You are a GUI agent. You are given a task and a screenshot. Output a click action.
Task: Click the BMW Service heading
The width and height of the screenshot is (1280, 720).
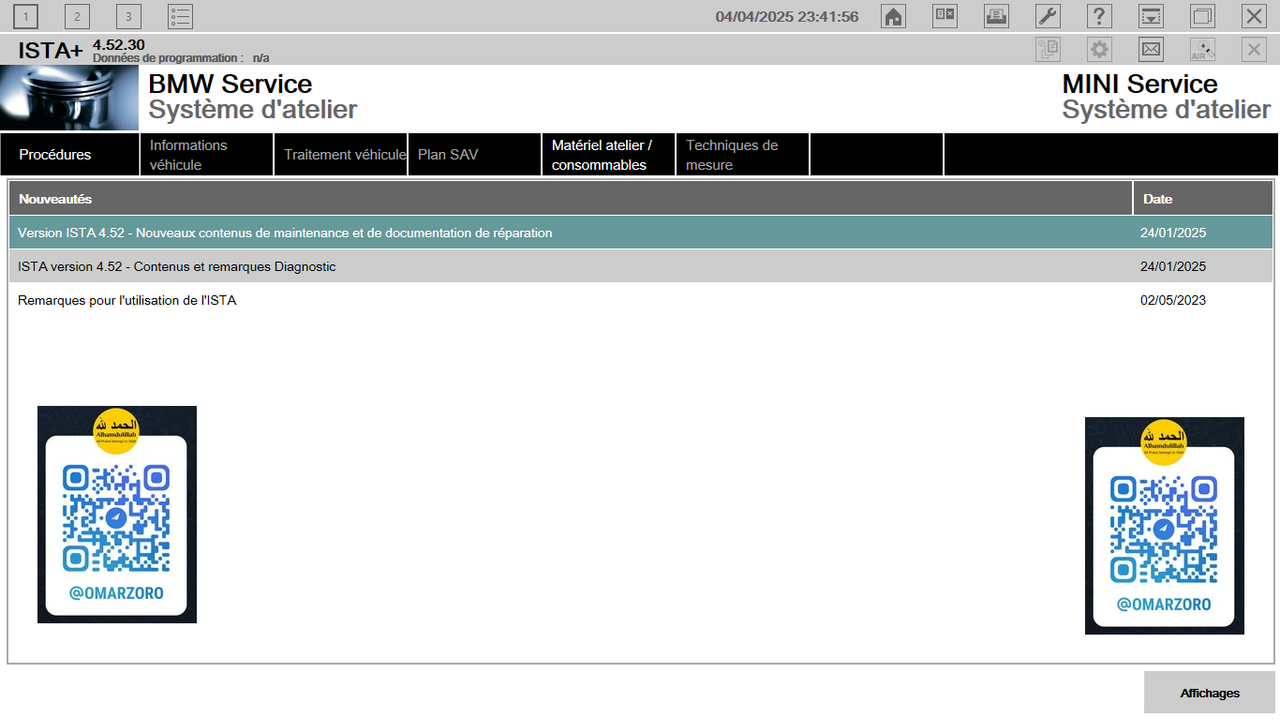(x=230, y=84)
